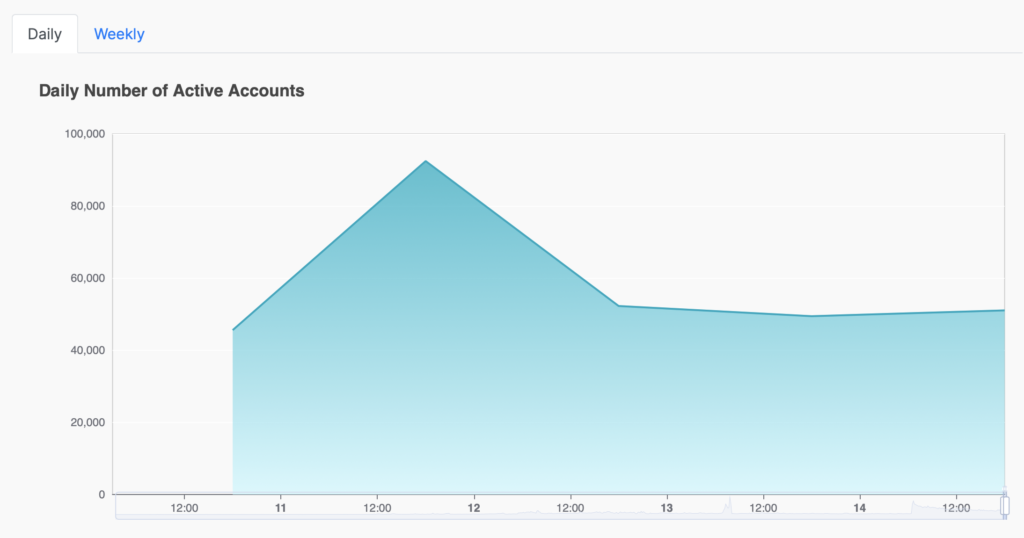Click the day 13 timeline label
The image size is (1024, 538).
[x=666, y=508]
